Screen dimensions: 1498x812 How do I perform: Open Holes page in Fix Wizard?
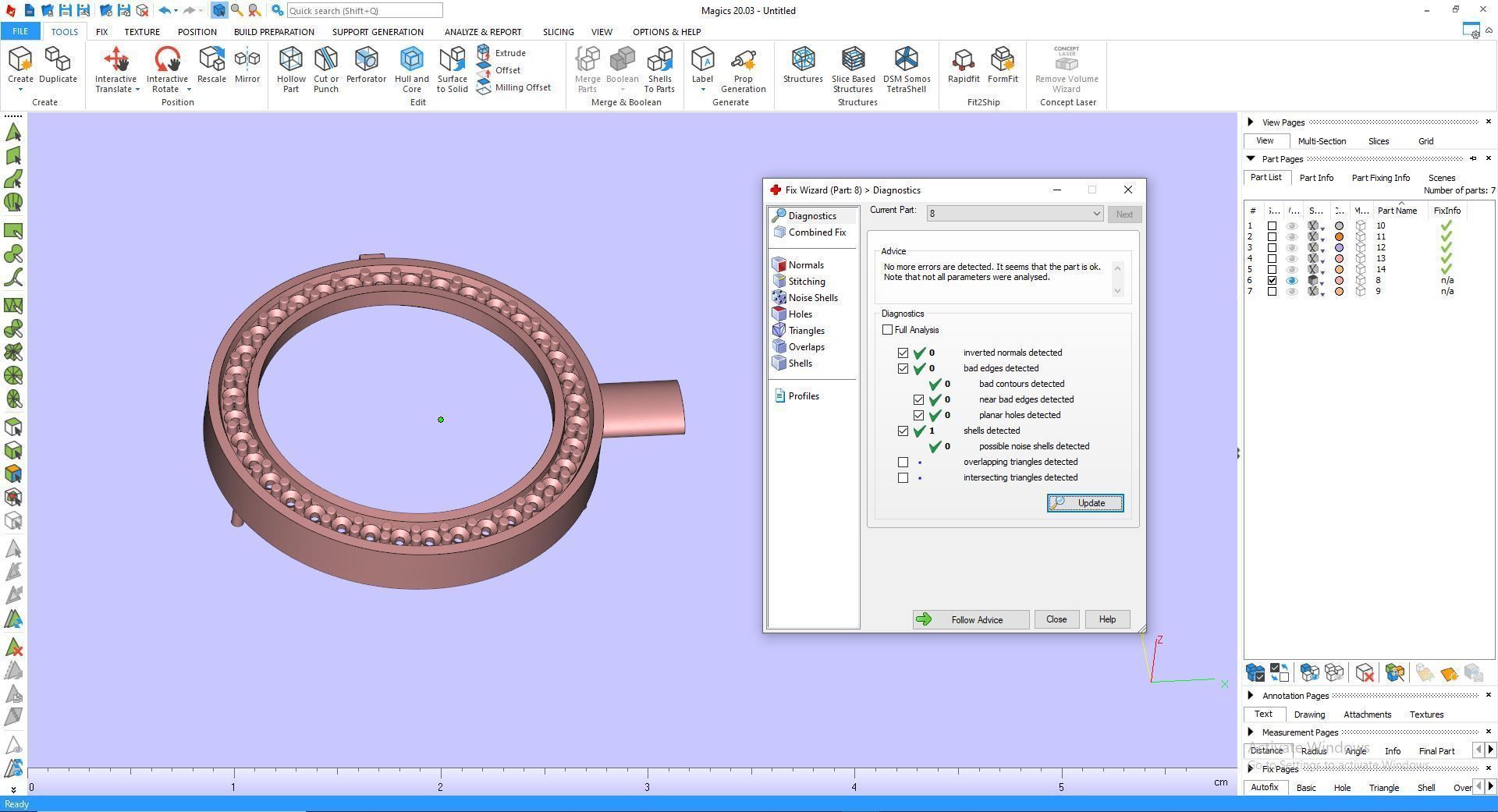(792, 314)
